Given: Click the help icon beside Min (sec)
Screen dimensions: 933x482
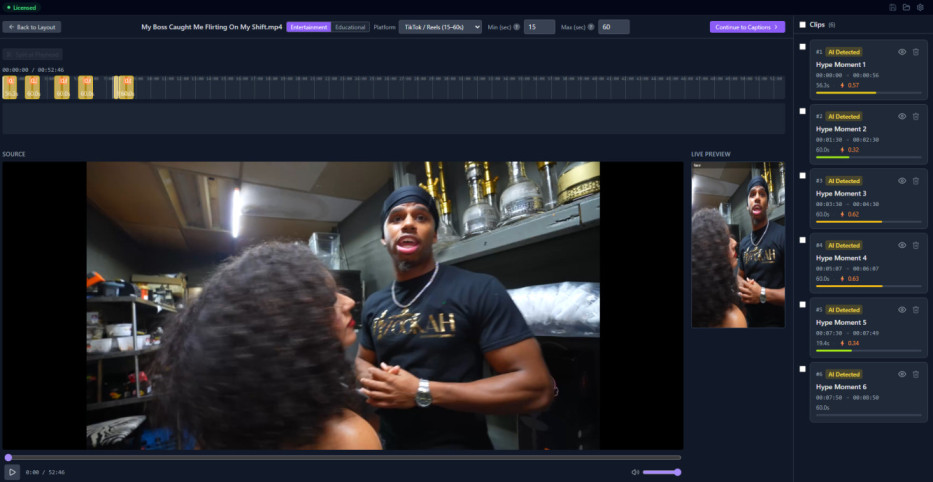Looking at the screenshot, I should point(516,27).
